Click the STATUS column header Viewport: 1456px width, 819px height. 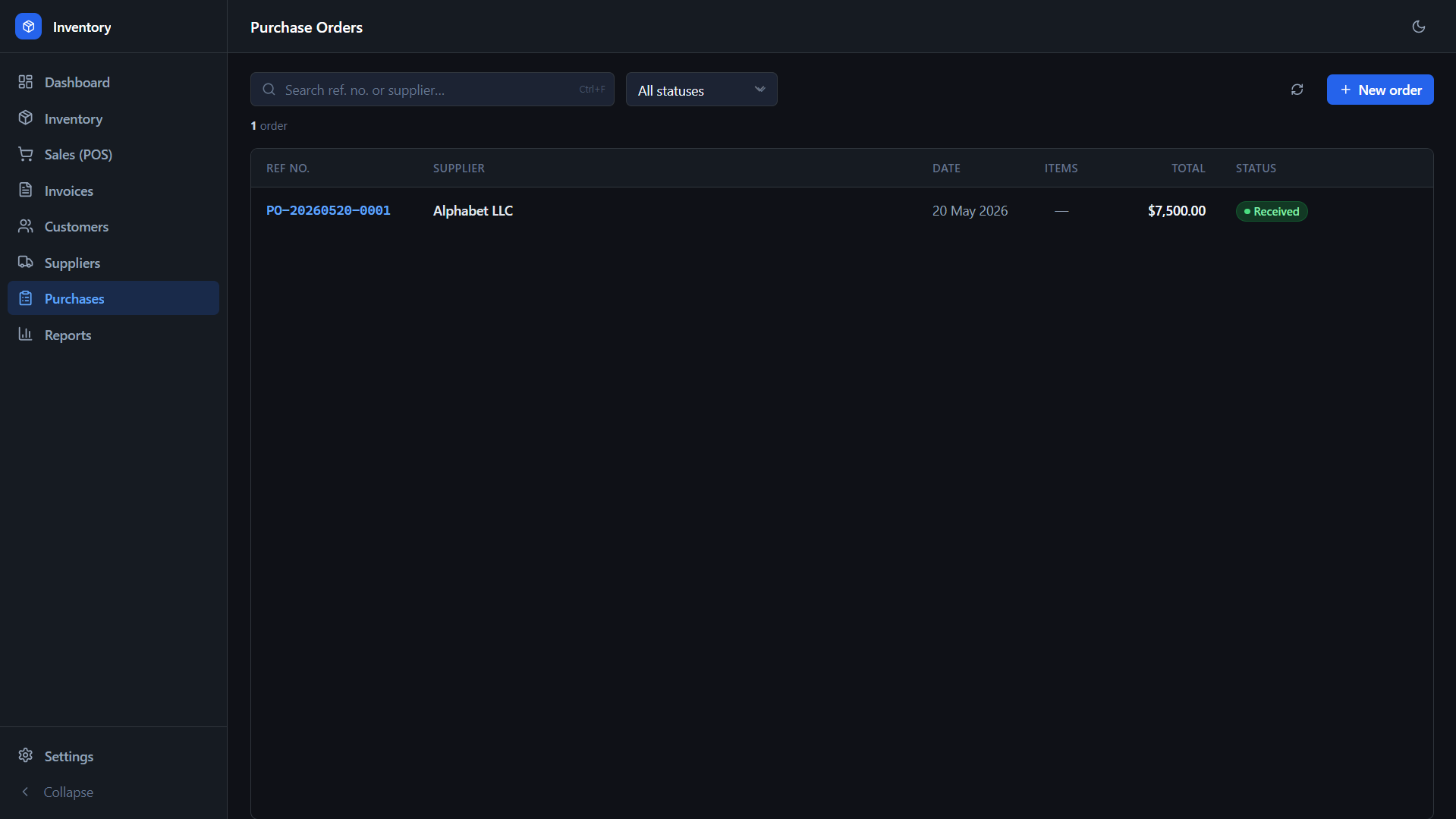(x=1256, y=169)
